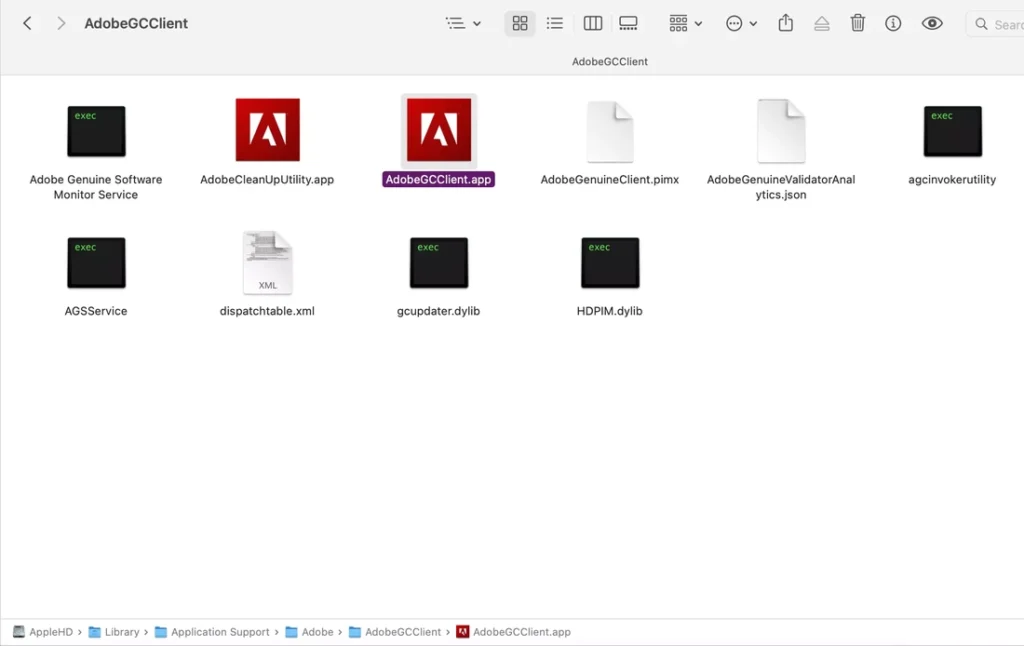Open the AdobeCleanUpUtility.app icon
Image resolution: width=1024 pixels, height=646 pixels.
(267, 131)
